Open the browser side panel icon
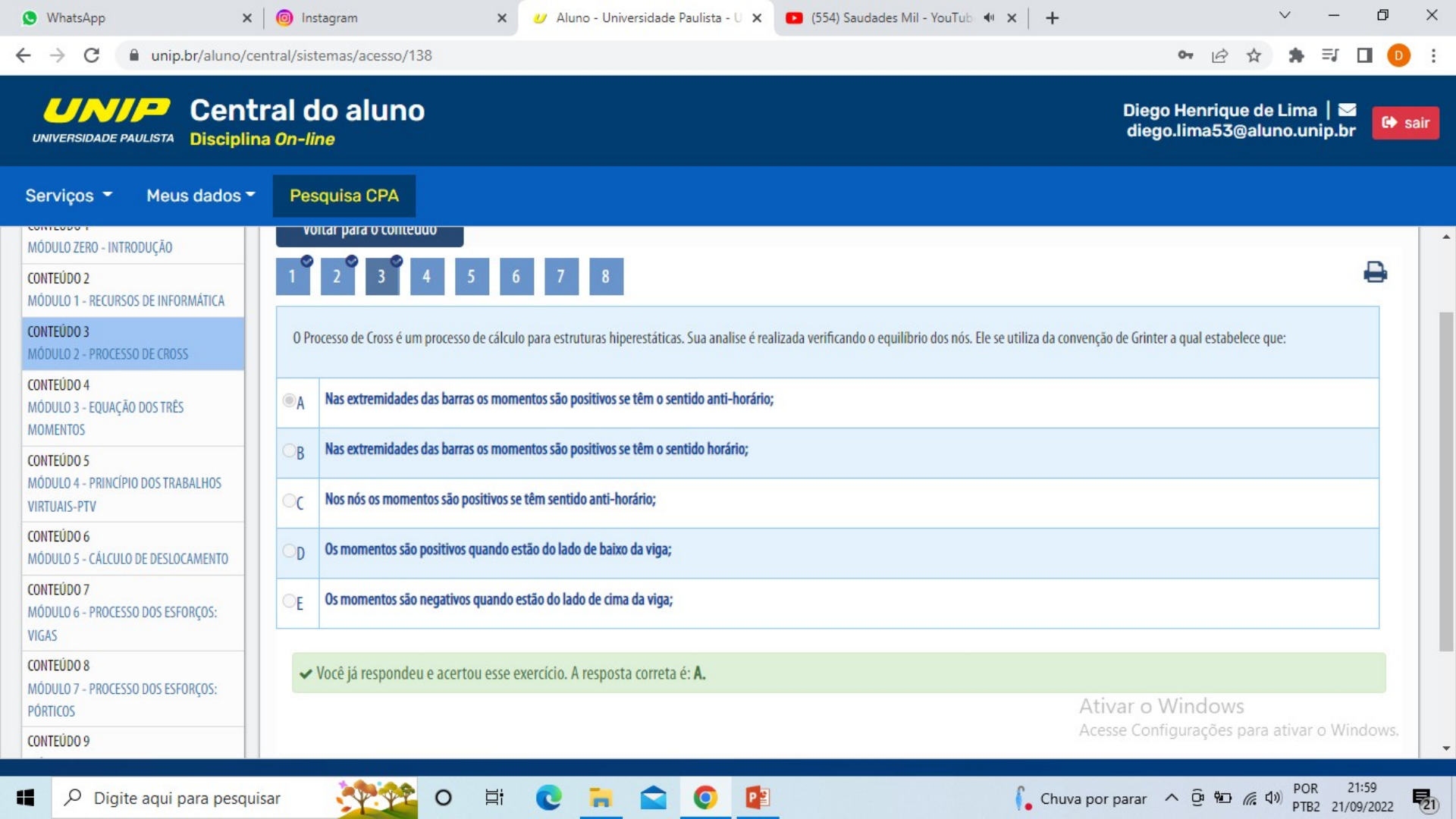The image size is (1456, 819). pos(1364,55)
